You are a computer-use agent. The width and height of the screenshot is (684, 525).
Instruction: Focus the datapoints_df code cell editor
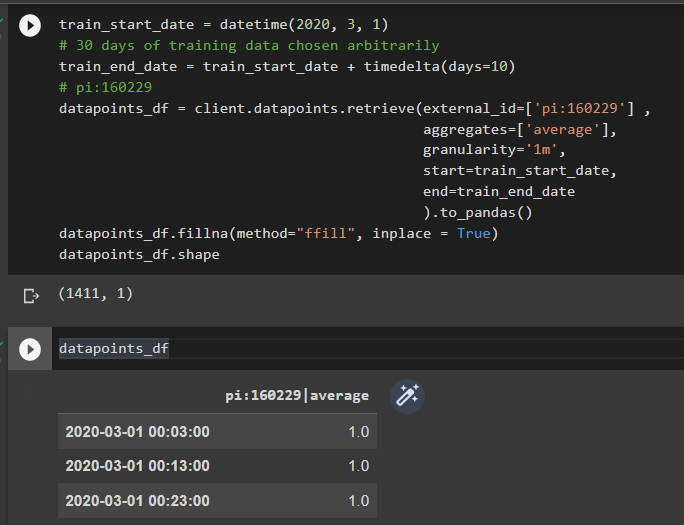(x=371, y=348)
